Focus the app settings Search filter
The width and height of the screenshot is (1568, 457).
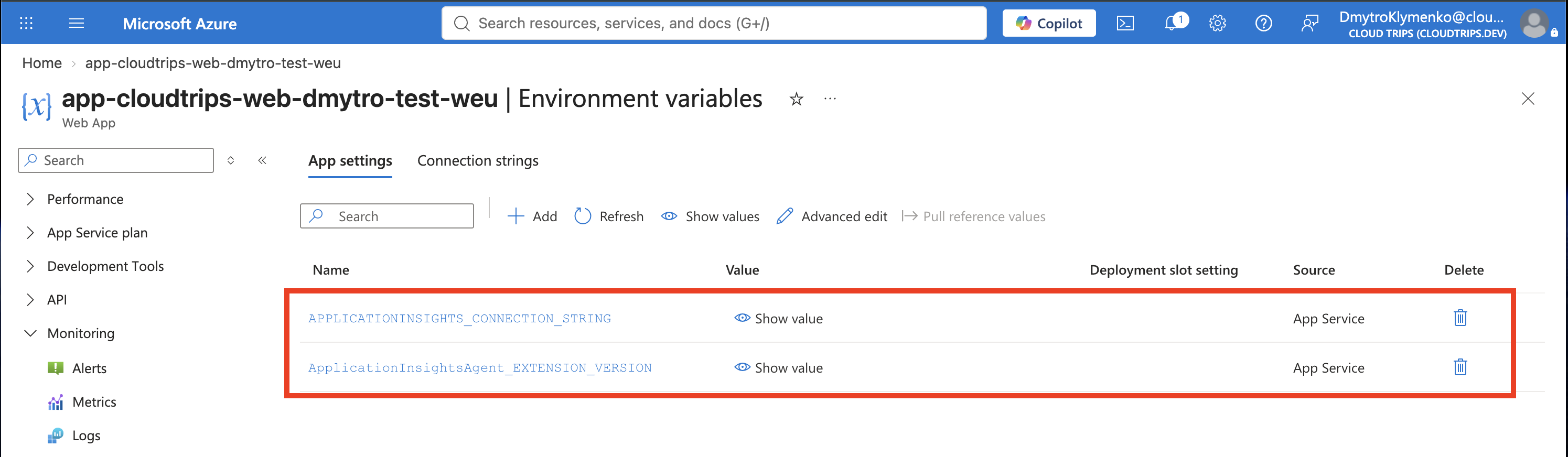pos(386,216)
